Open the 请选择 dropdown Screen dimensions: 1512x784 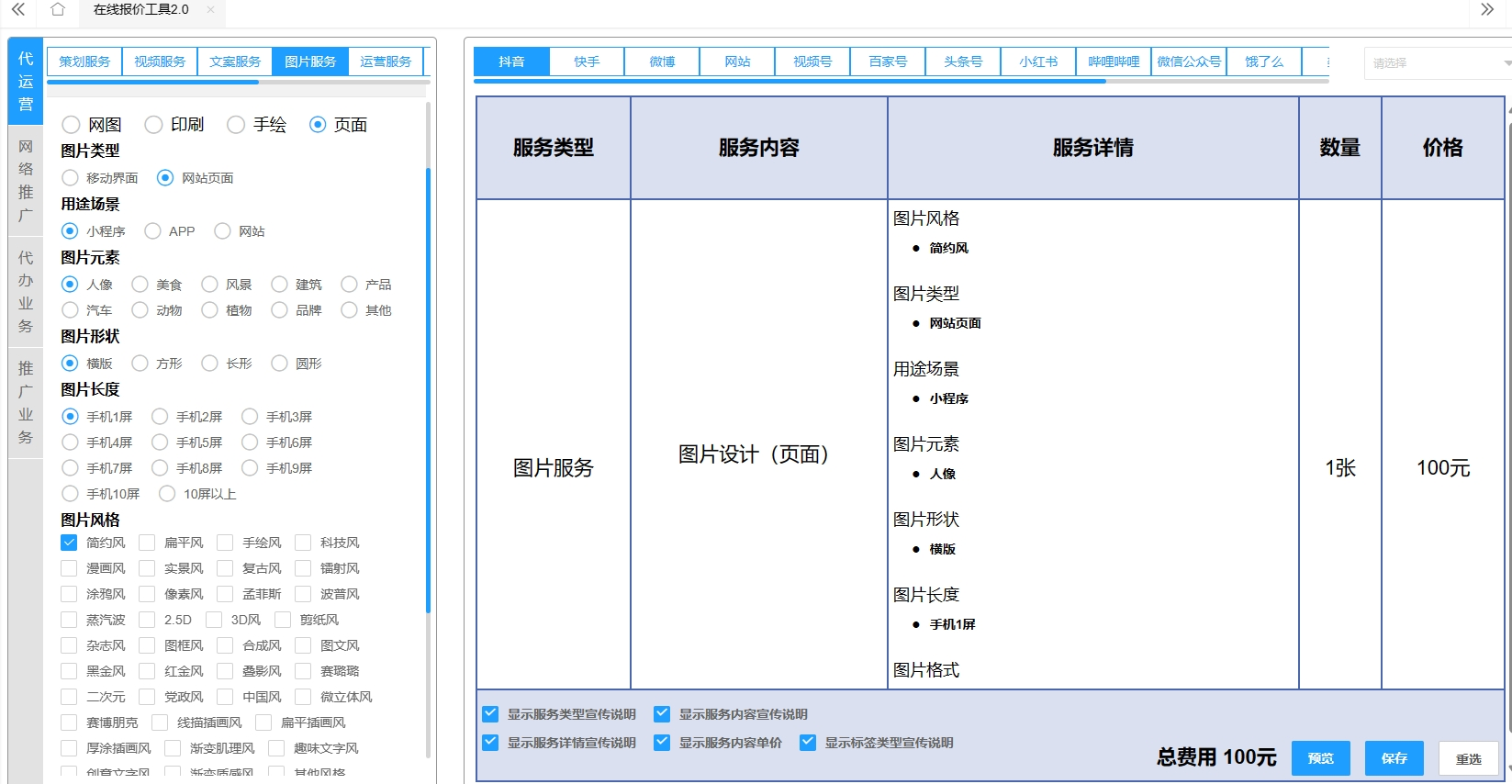pyautogui.click(x=1438, y=63)
